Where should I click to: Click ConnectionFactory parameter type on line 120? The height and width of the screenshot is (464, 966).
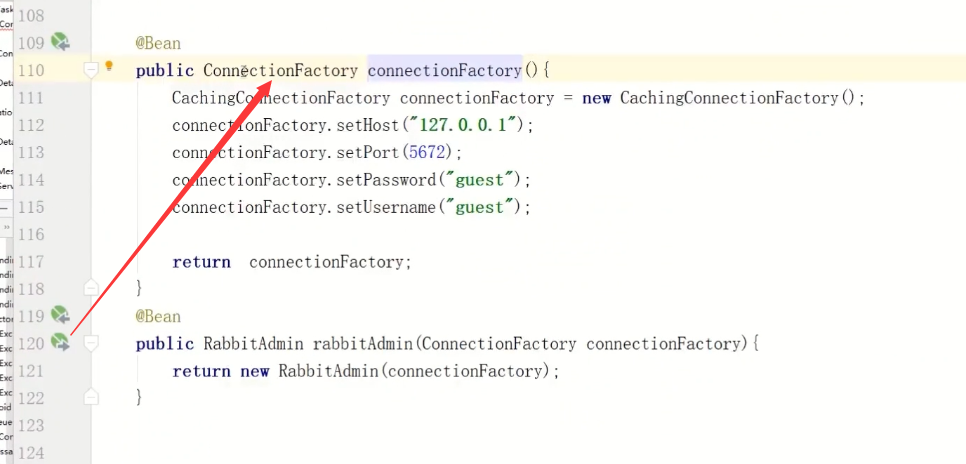click(x=500, y=344)
